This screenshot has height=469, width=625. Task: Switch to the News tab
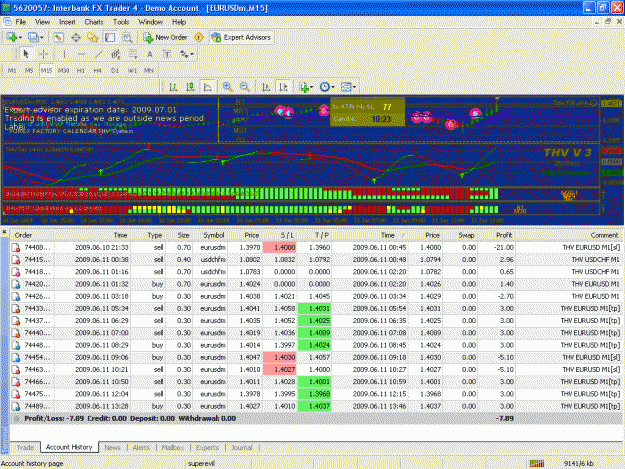112,447
